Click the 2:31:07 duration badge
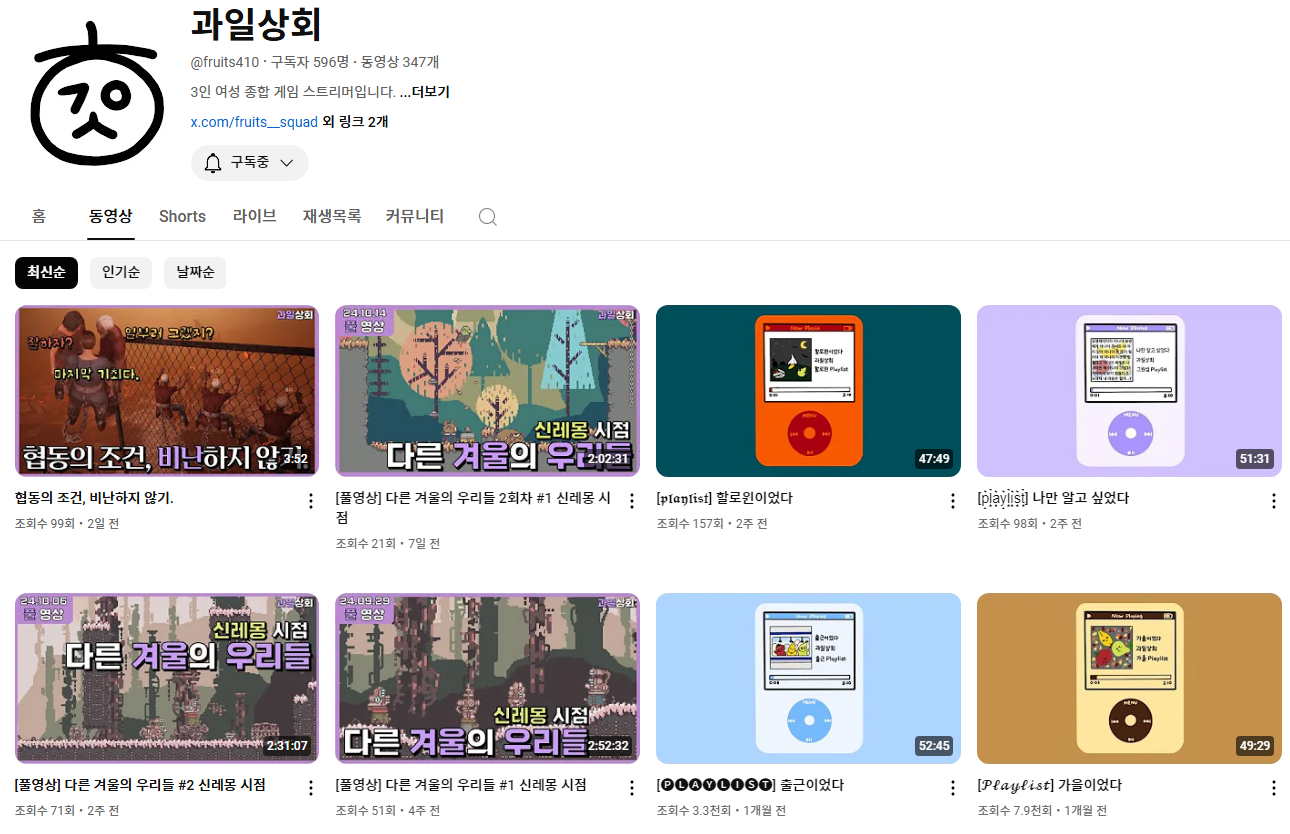 pyautogui.click(x=287, y=746)
